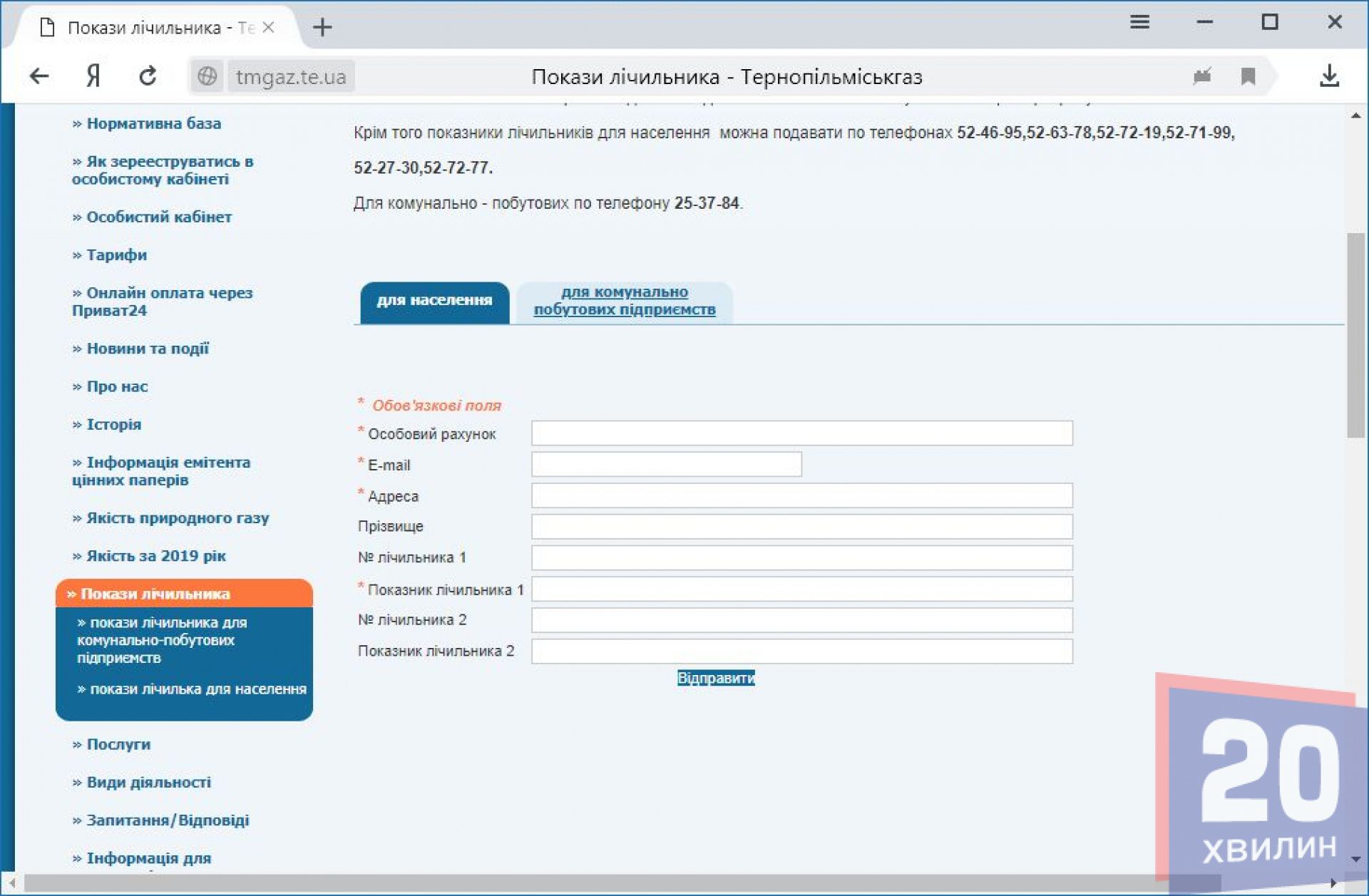Focus the E-mail input field
The image size is (1369, 896).
click(666, 464)
